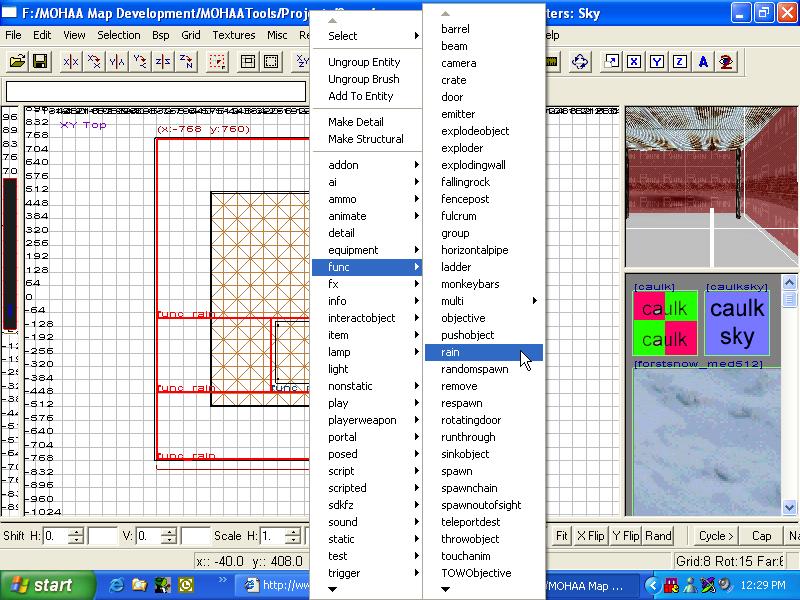Toggle the X axis scale lock button
The width and height of the screenshot is (800, 600).
coord(634,62)
